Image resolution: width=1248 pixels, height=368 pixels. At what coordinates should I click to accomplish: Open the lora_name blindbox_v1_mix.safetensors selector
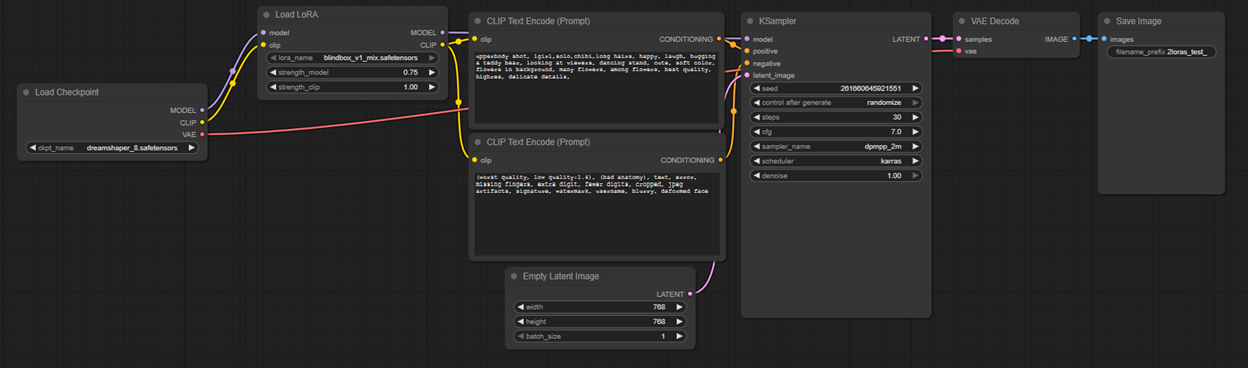353,58
